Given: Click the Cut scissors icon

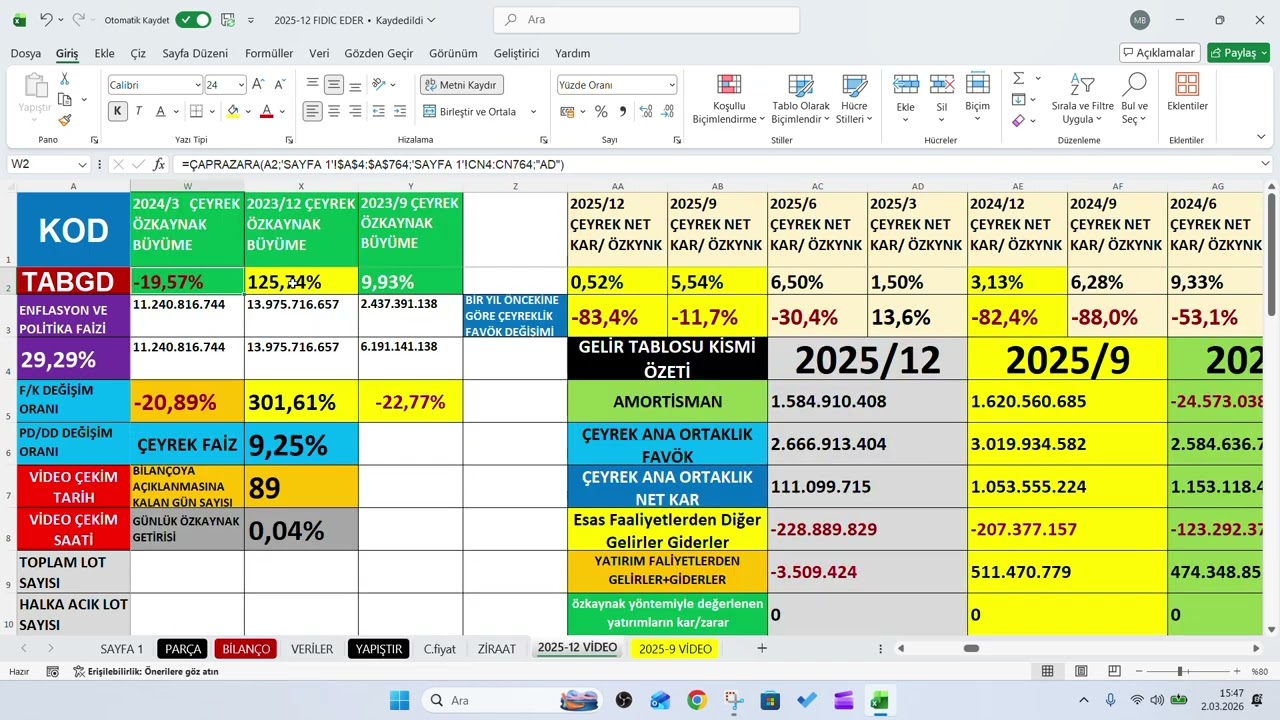Looking at the screenshot, I should pyautogui.click(x=65, y=79).
